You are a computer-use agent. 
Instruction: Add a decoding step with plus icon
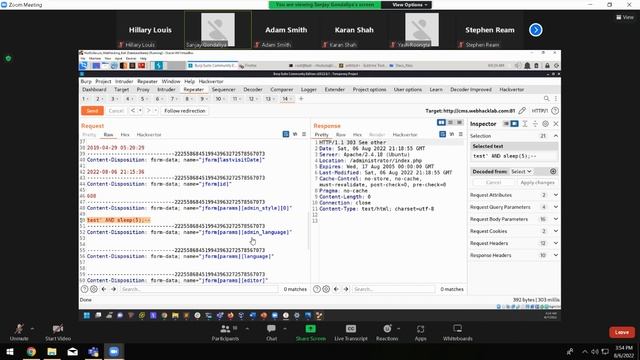[x=553, y=171]
